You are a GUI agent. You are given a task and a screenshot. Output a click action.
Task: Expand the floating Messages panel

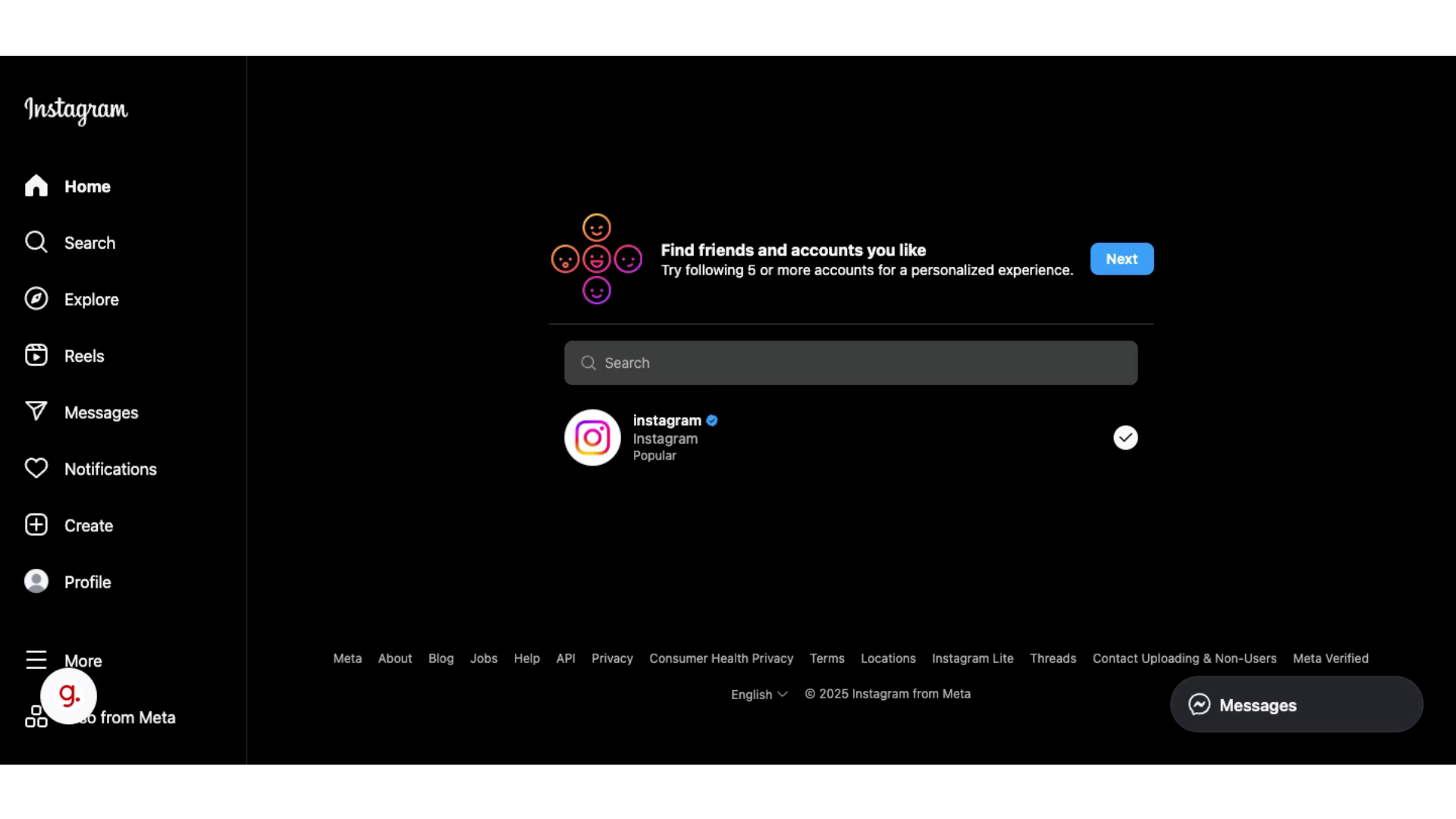(1295, 704)
